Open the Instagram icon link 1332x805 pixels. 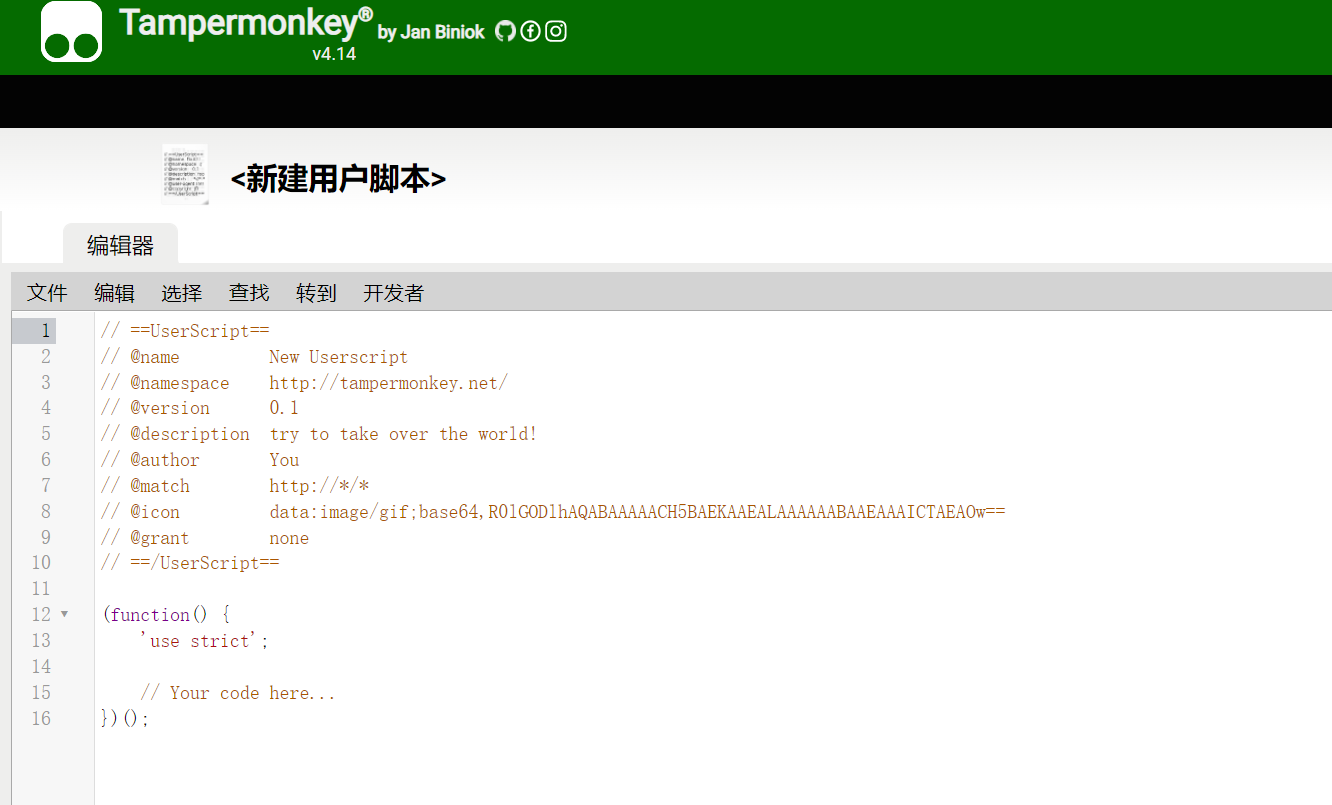click(x=556, y=31)
